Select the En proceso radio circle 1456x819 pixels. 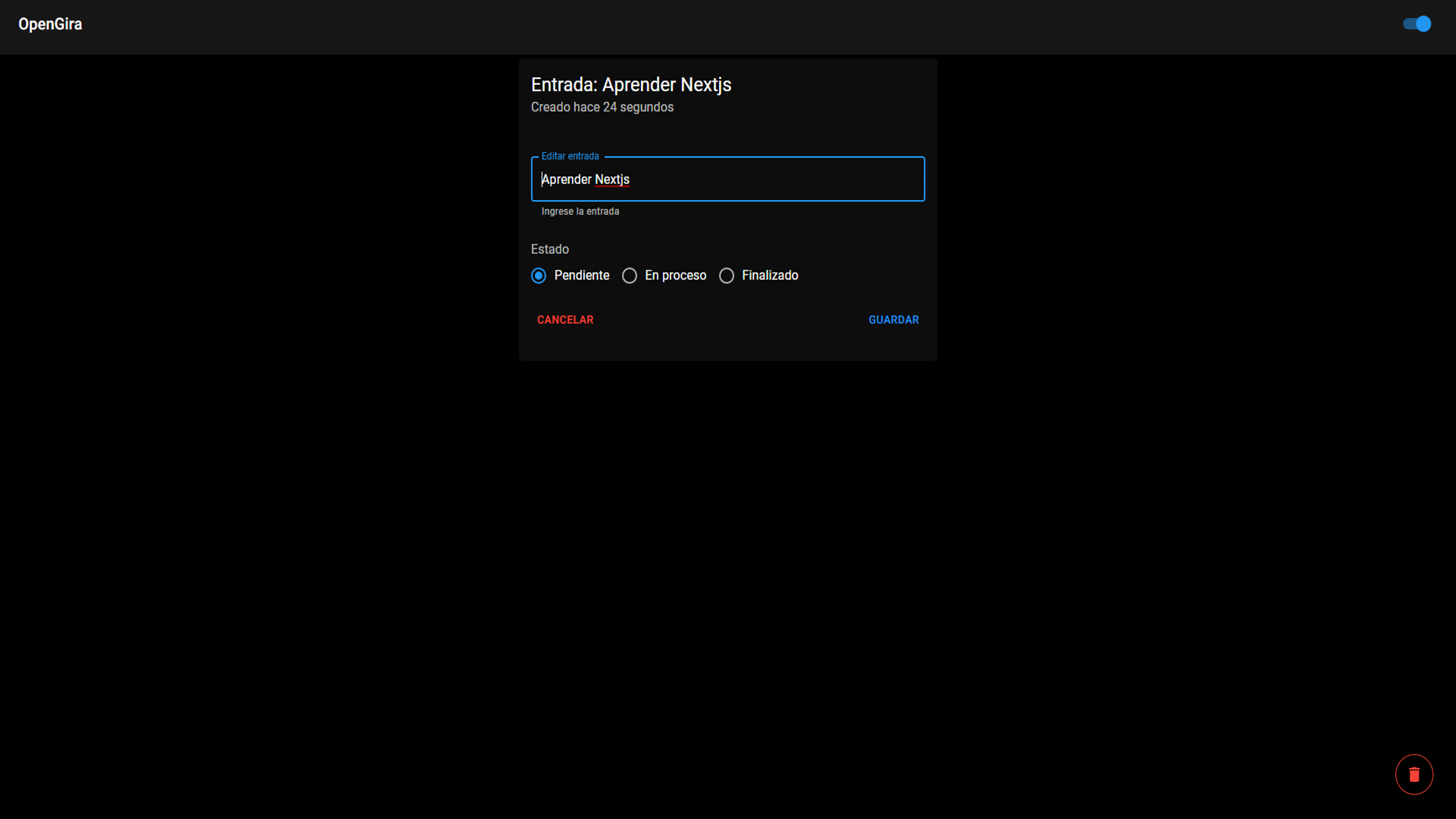point(629,276)
